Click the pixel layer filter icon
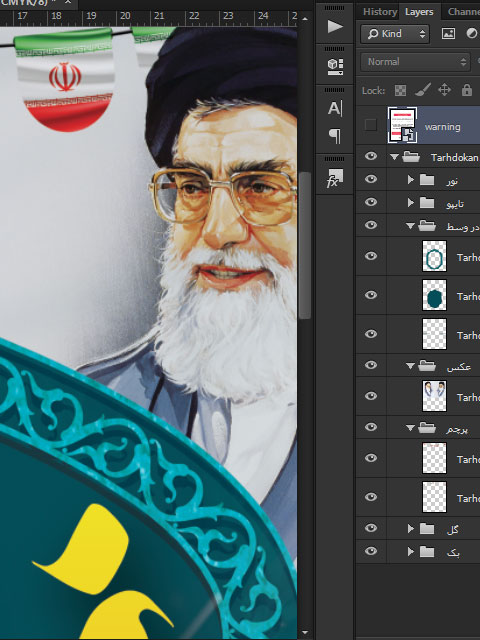480x640 pixels. pyautogui.click(x=448, y=33)
